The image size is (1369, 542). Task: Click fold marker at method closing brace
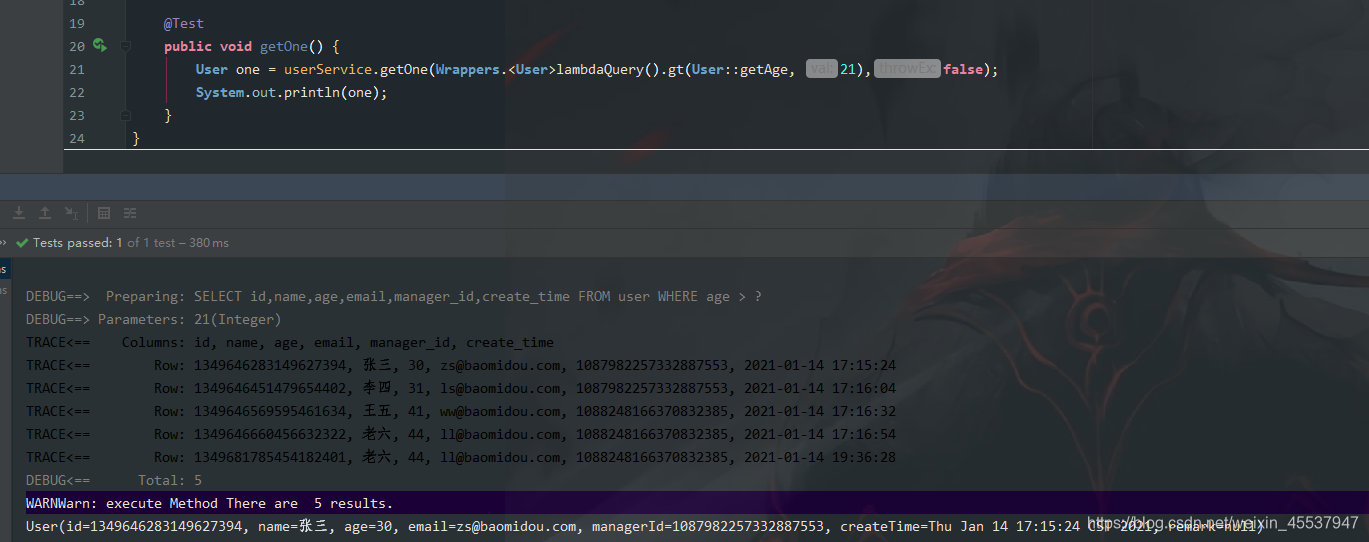tap(126, 115)
